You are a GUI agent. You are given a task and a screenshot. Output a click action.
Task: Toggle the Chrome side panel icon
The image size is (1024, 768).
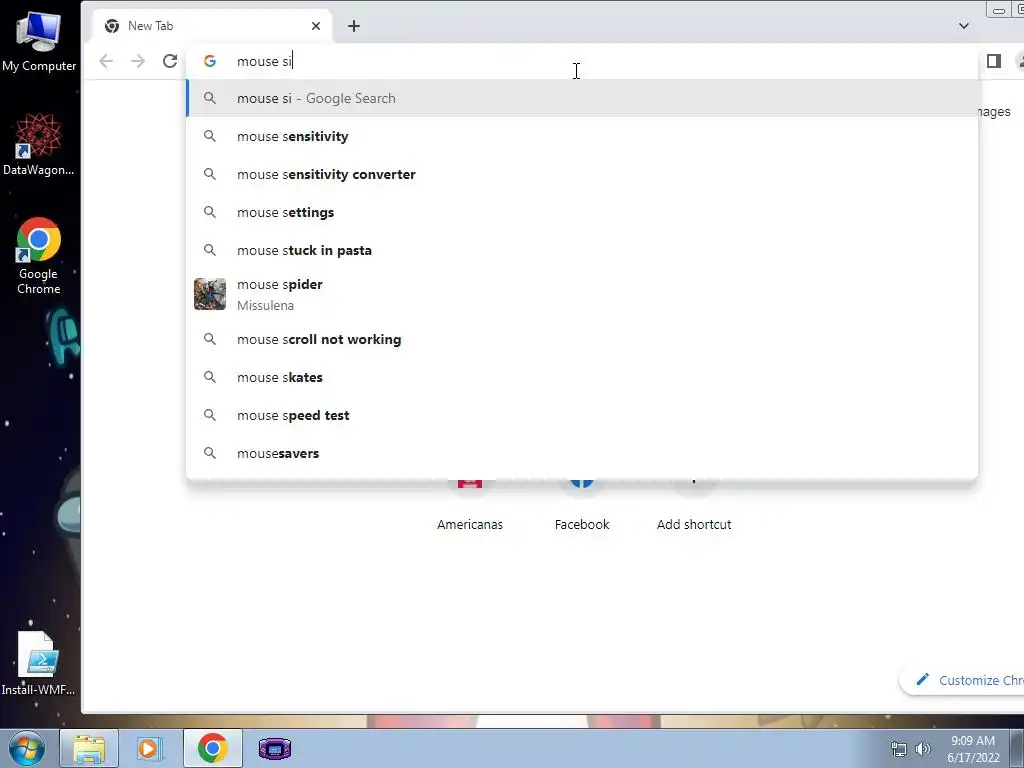(994, 61)
